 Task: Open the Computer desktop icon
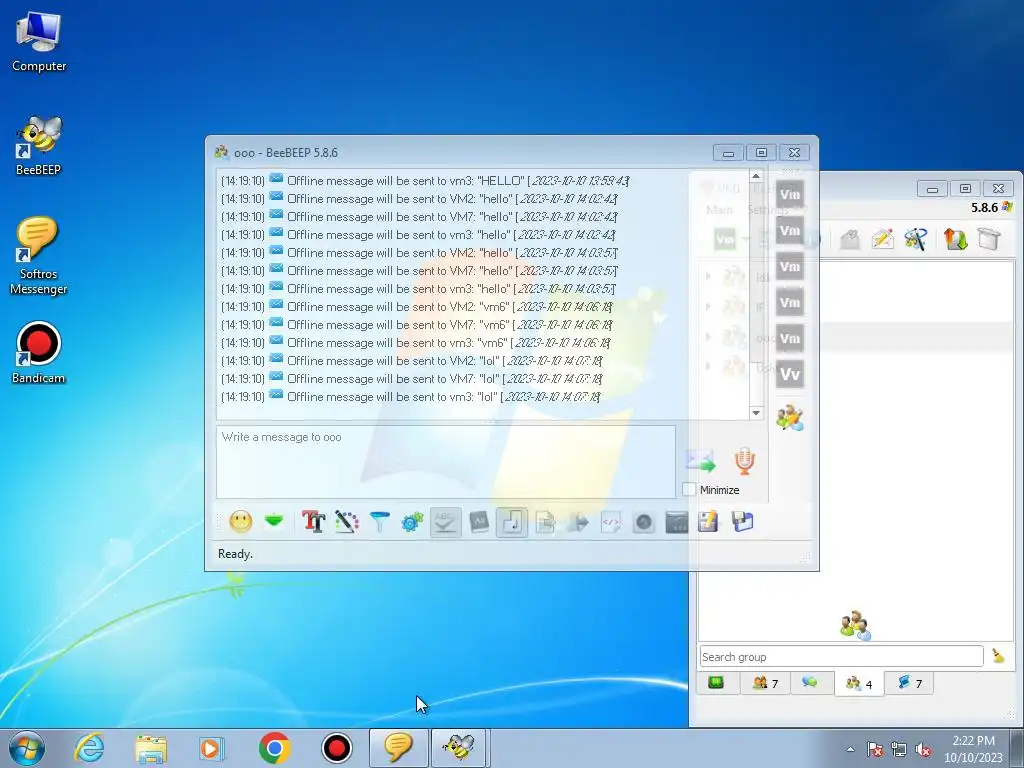[x=39, y=42]
